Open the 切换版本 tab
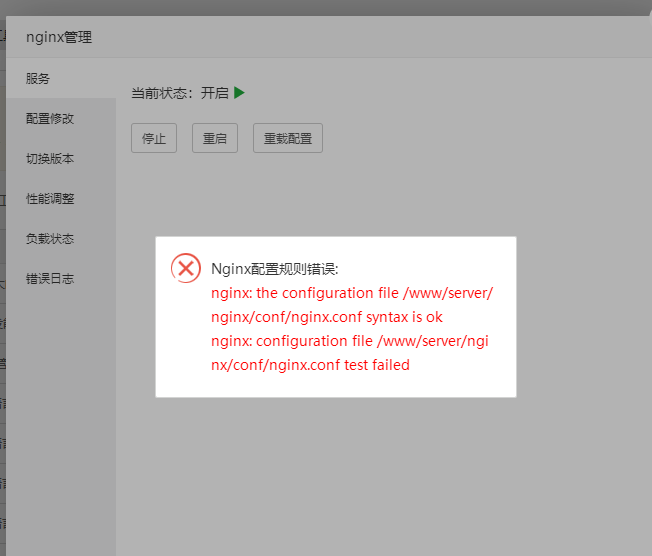The image size is (652, 556). [61, 158]
